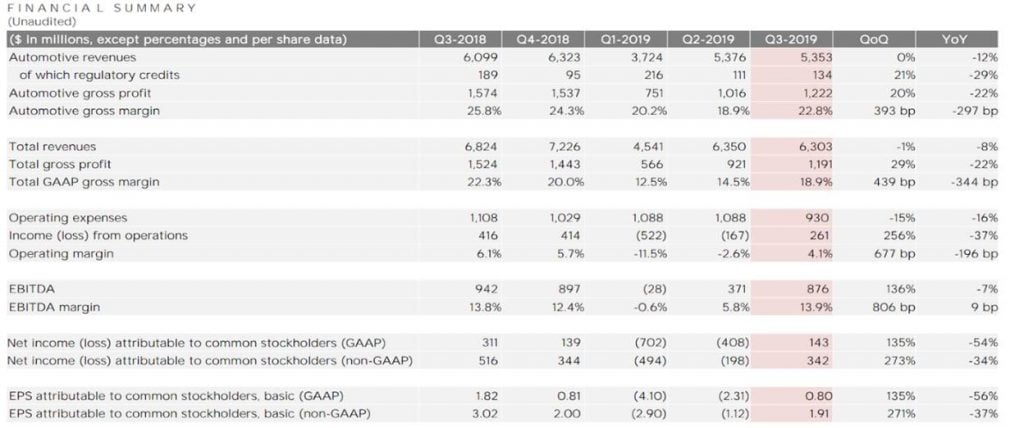
Task: Click the Q3-2019 column header
Action: pyautogui.click(x=787, y=39)
